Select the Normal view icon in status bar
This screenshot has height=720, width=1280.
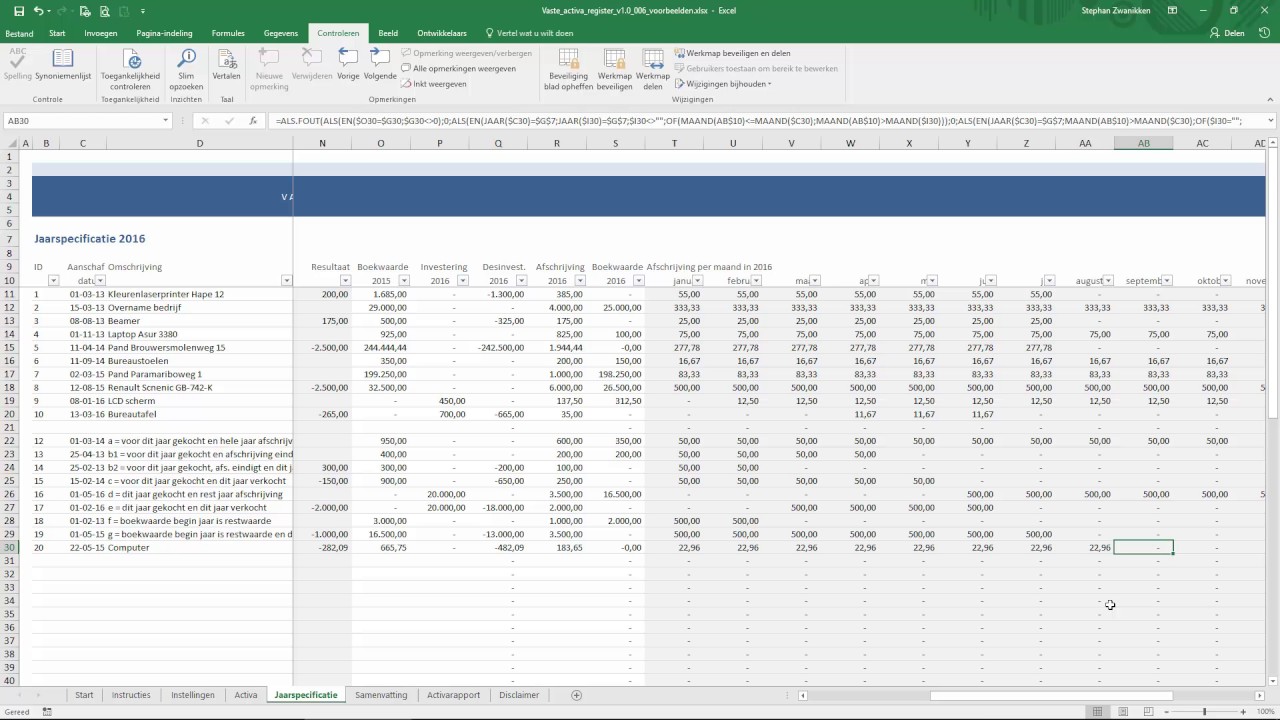tap(1098, 712)
